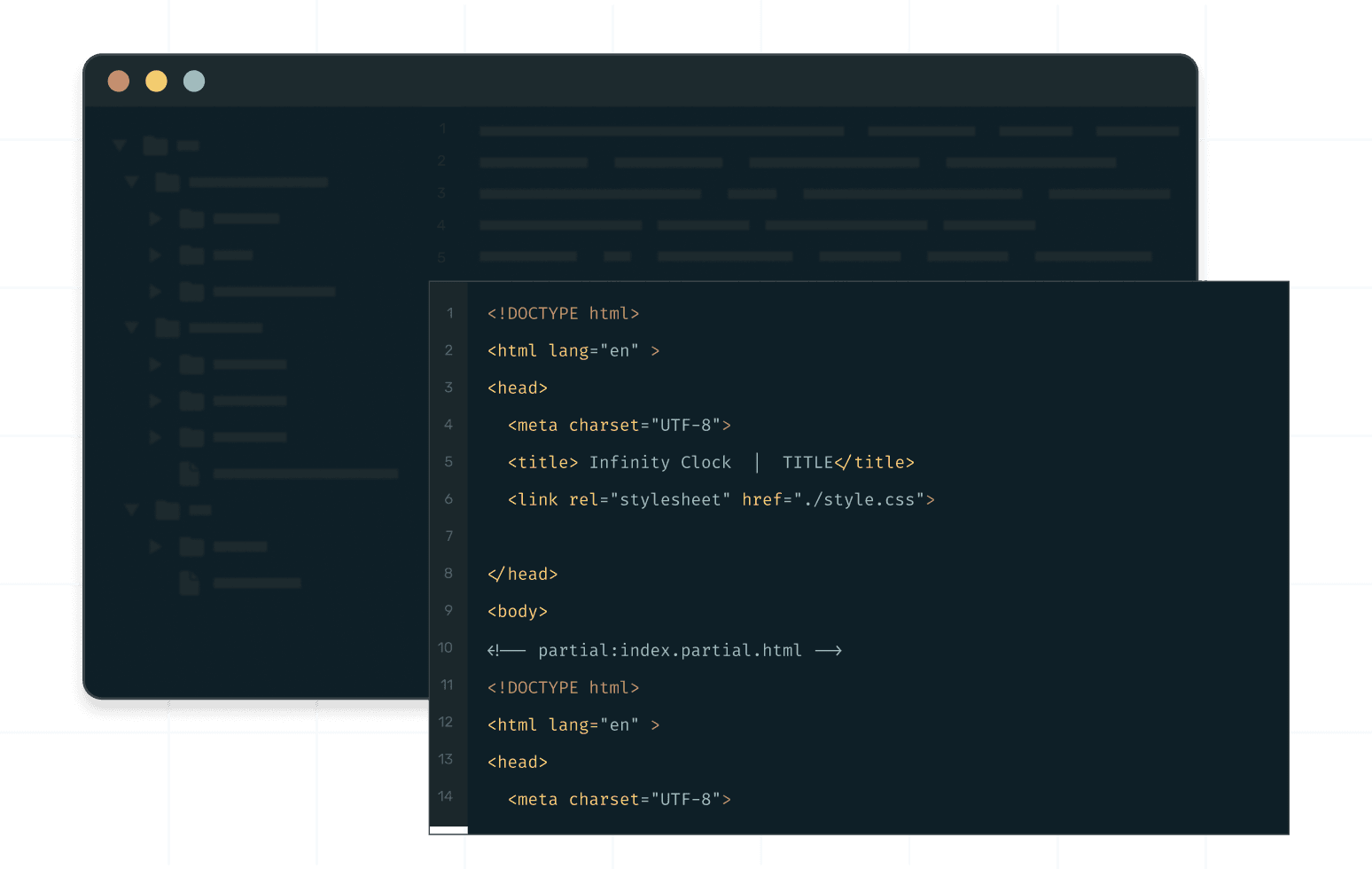Click the word TITLE before the closing title tag
Screen dimensions: 1372x869
tap(807, 463)
